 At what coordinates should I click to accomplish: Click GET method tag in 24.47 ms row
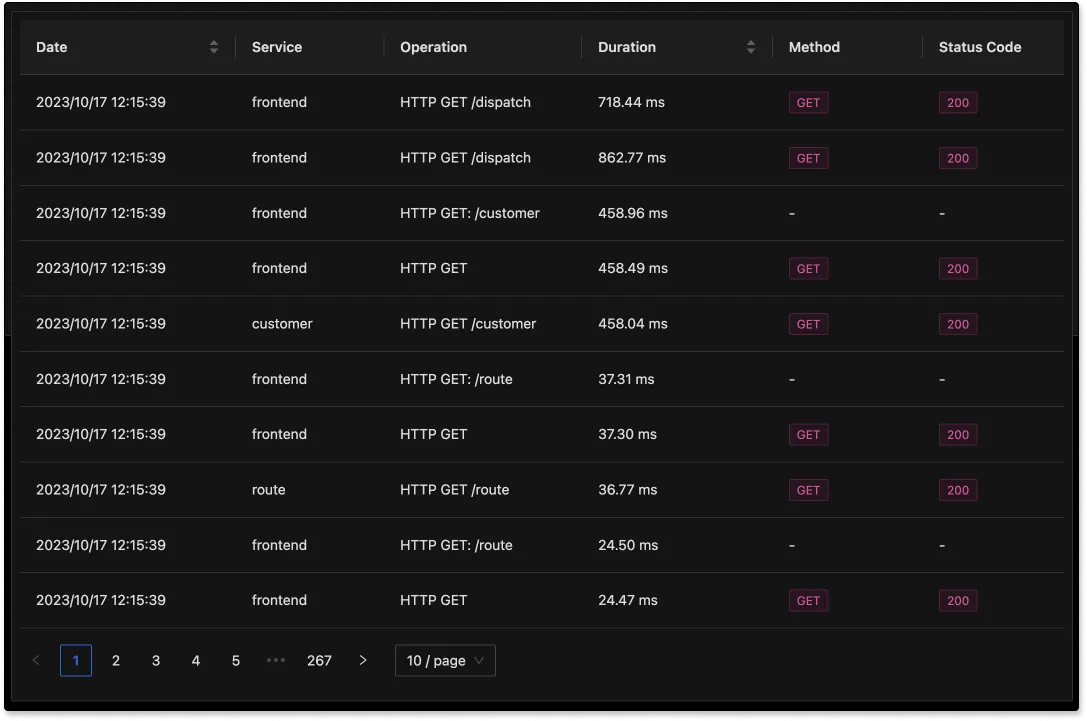point(808,600)
